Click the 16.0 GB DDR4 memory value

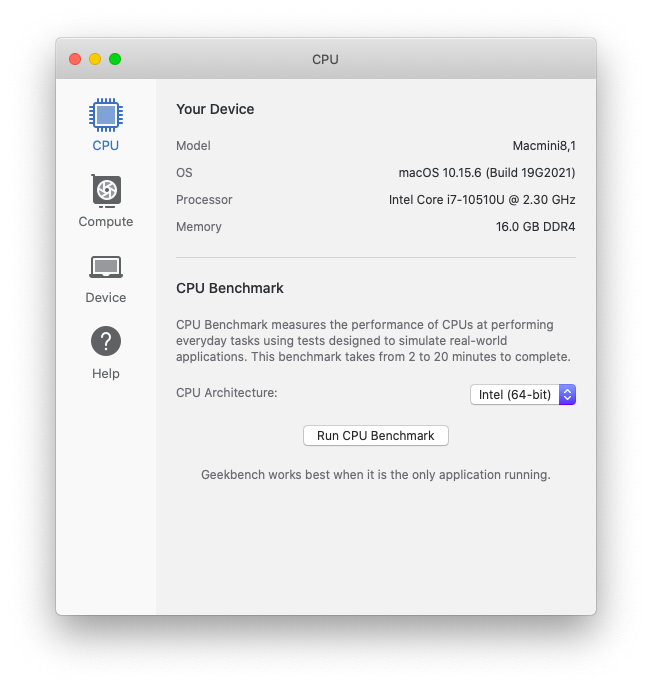pos(536,227)
